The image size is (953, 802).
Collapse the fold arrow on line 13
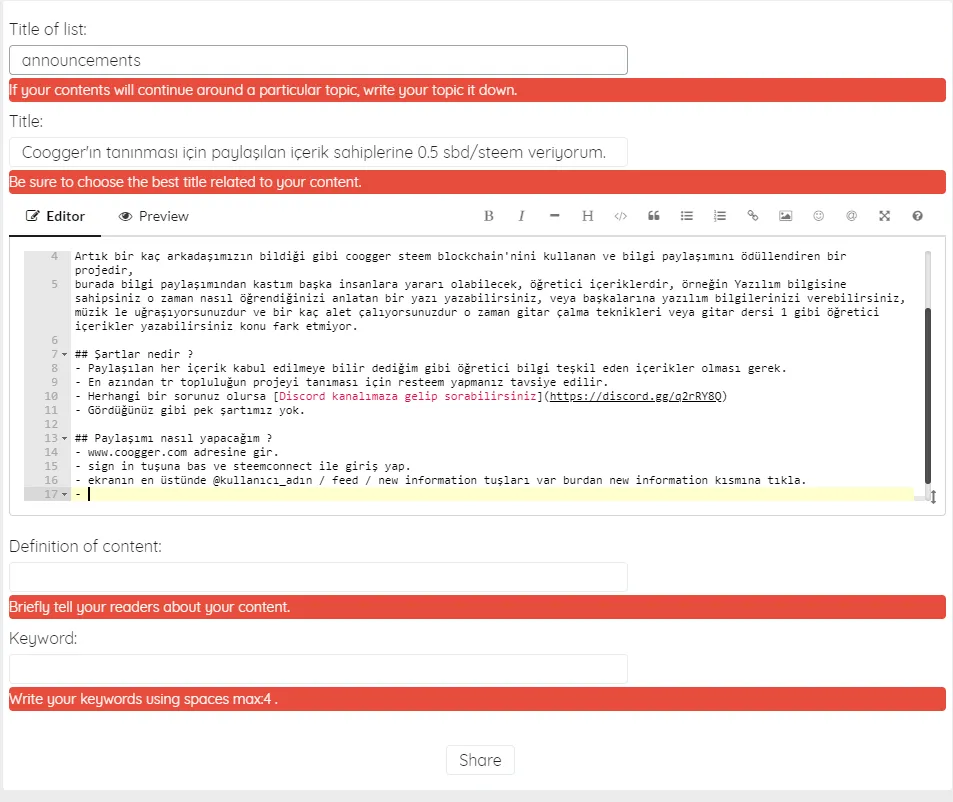(64, 439)
